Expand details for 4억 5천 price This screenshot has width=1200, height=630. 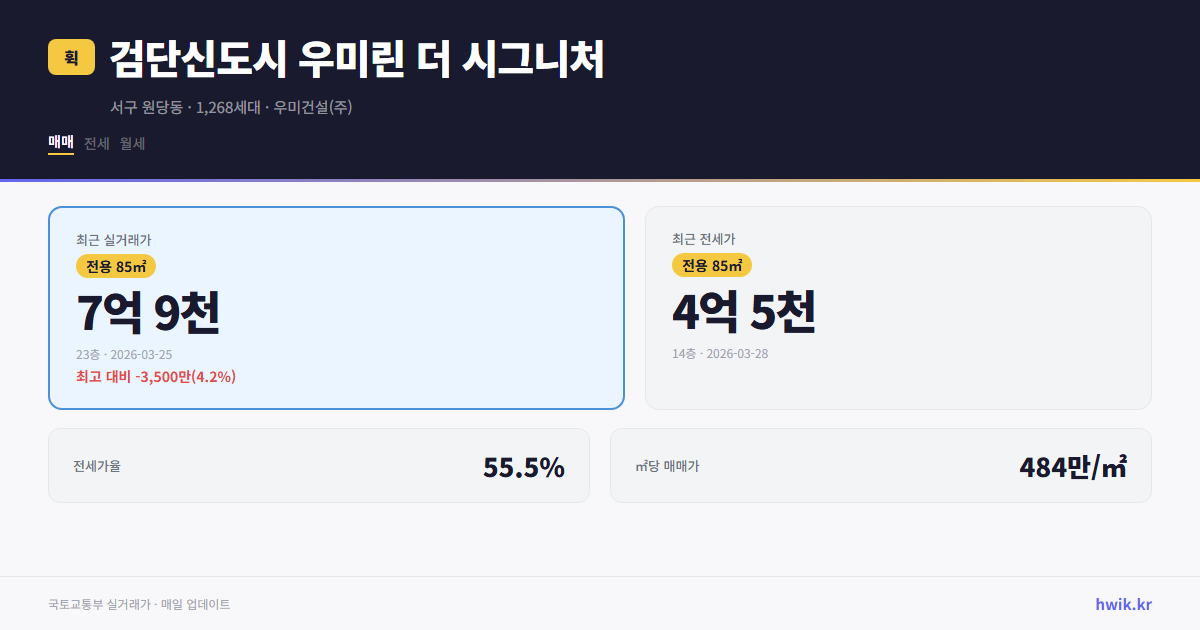point(745,312)
